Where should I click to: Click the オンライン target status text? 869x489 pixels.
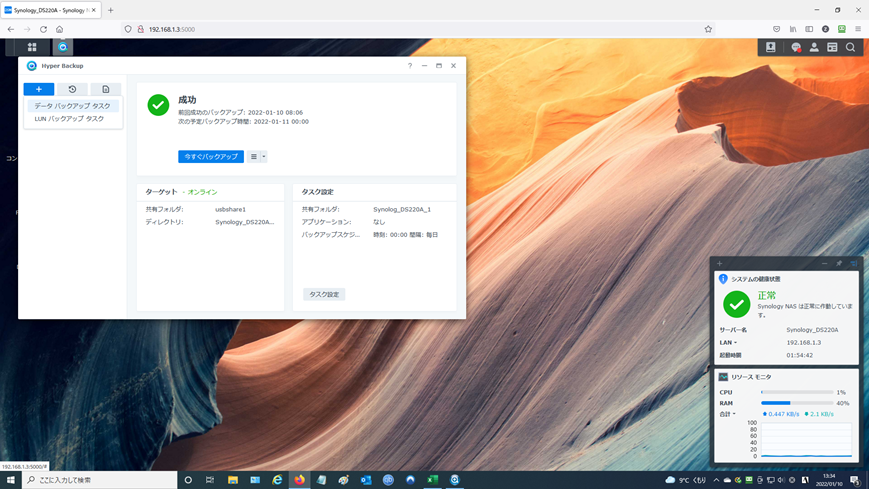202,192
